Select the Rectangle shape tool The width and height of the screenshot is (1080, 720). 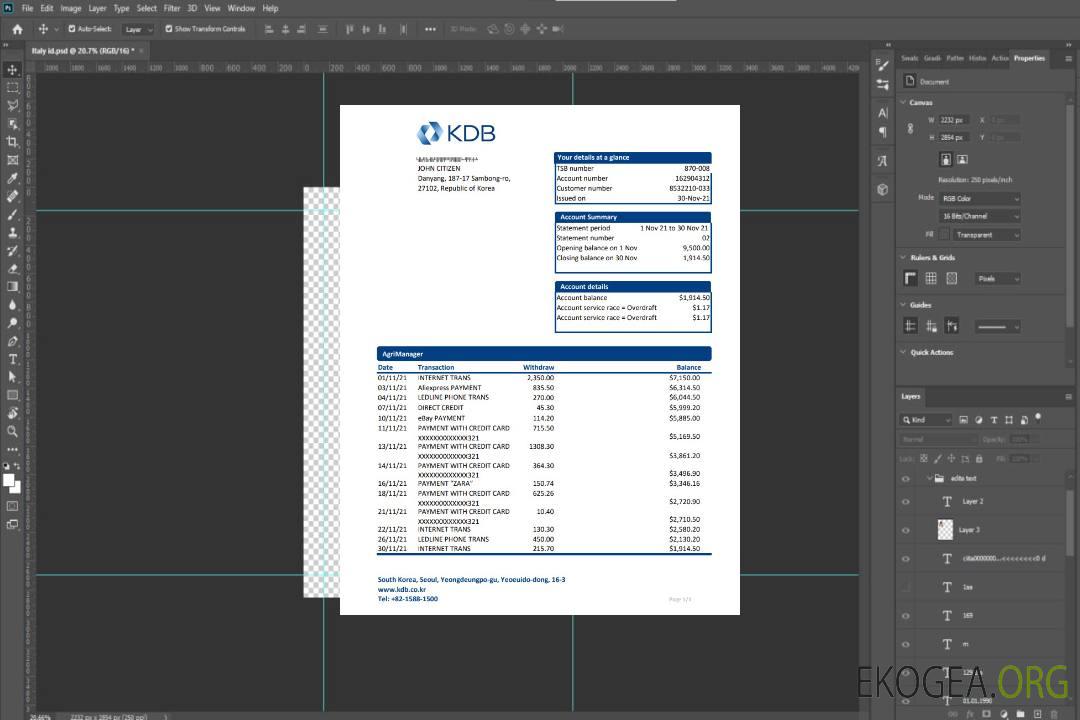tap(12, 395)
